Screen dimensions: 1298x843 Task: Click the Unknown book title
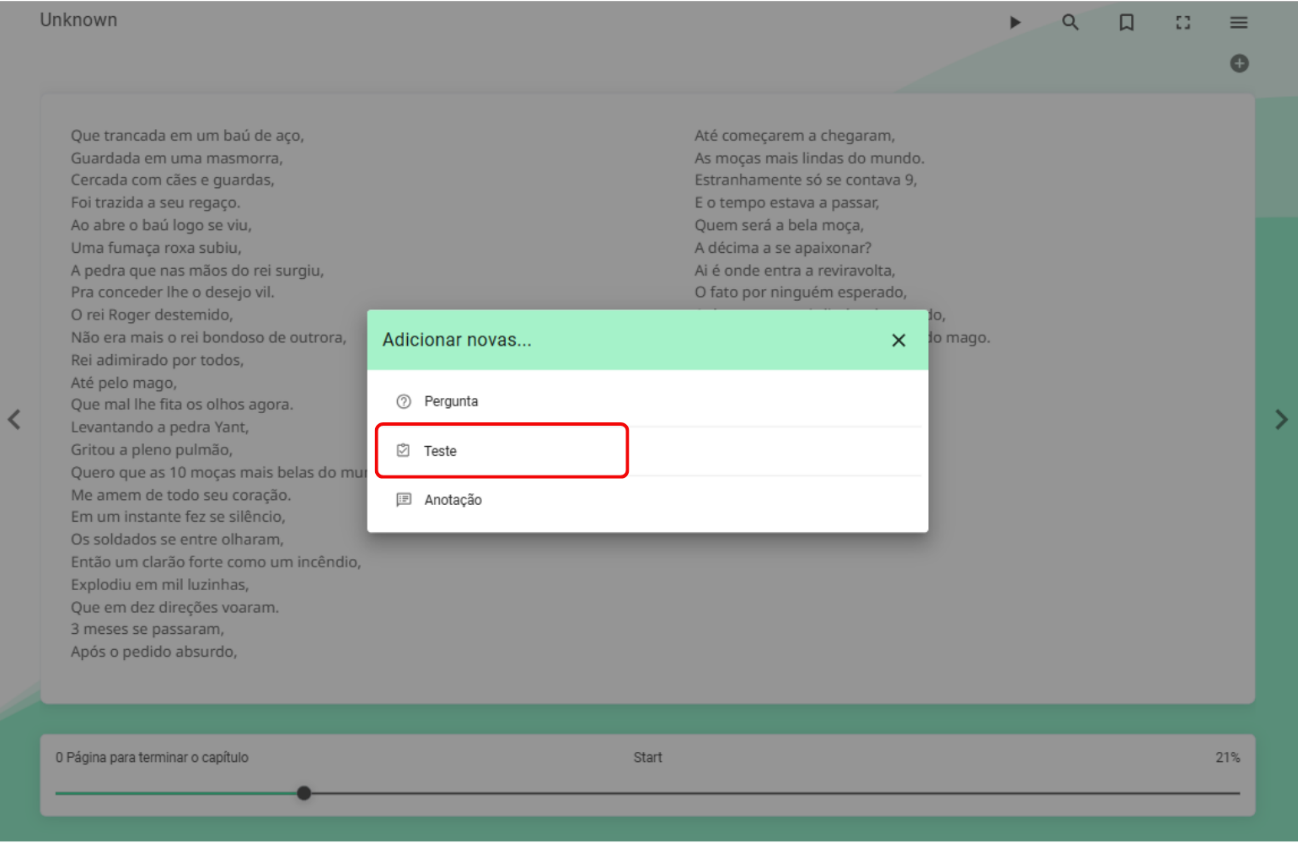coord(78,20)
